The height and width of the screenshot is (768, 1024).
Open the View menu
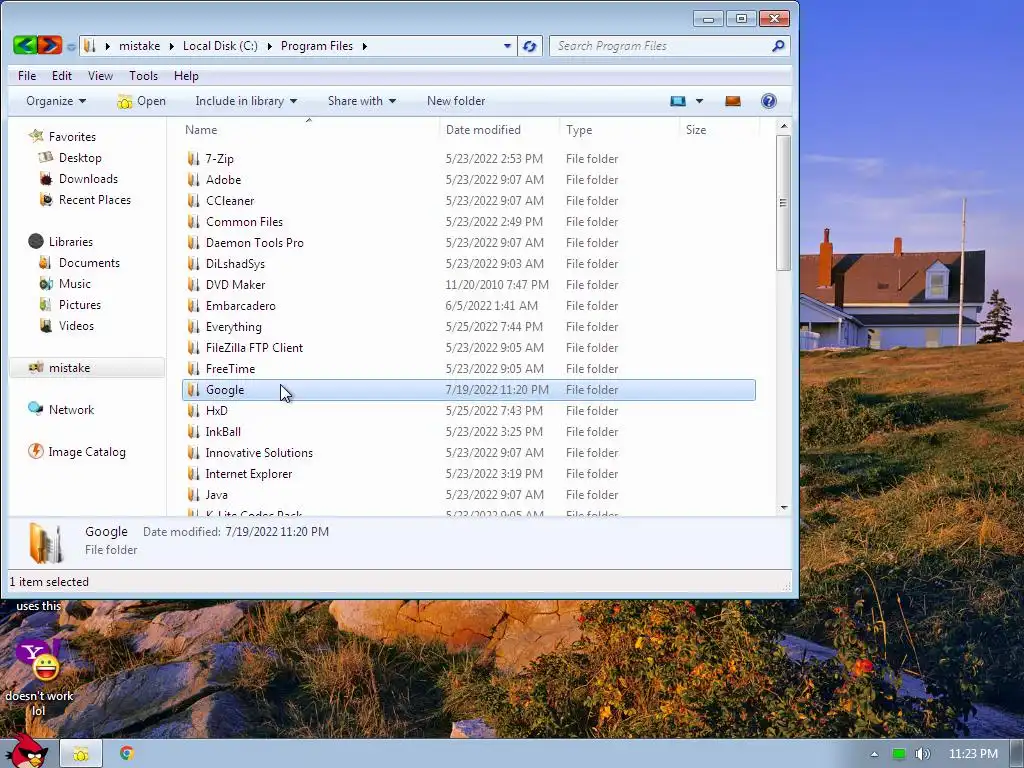click(100, 76)
